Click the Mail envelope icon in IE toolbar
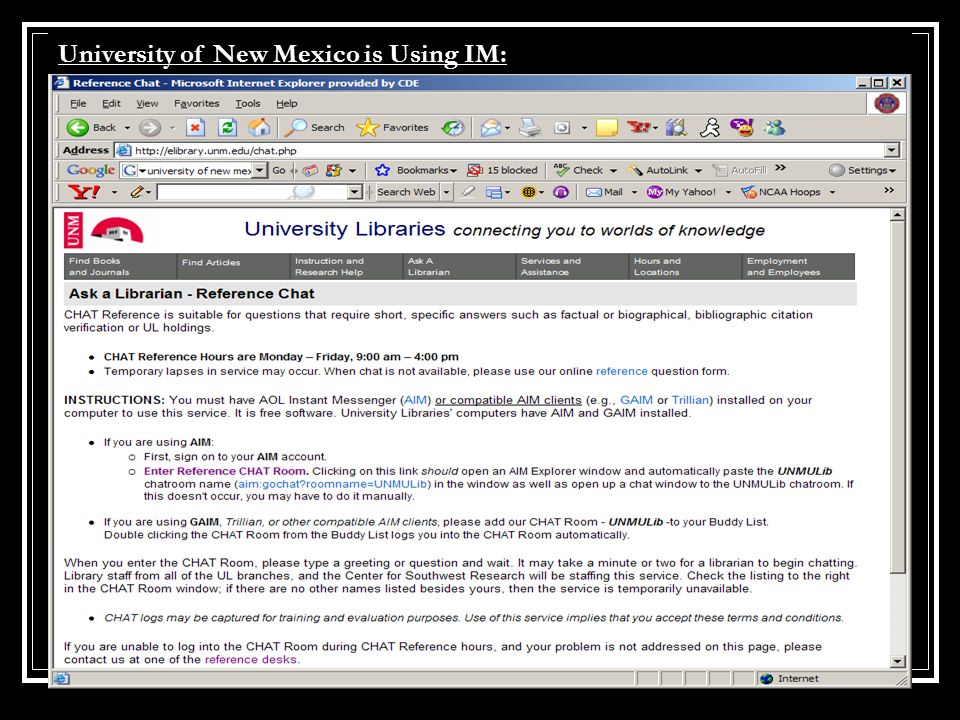 (x=490, y=127)
